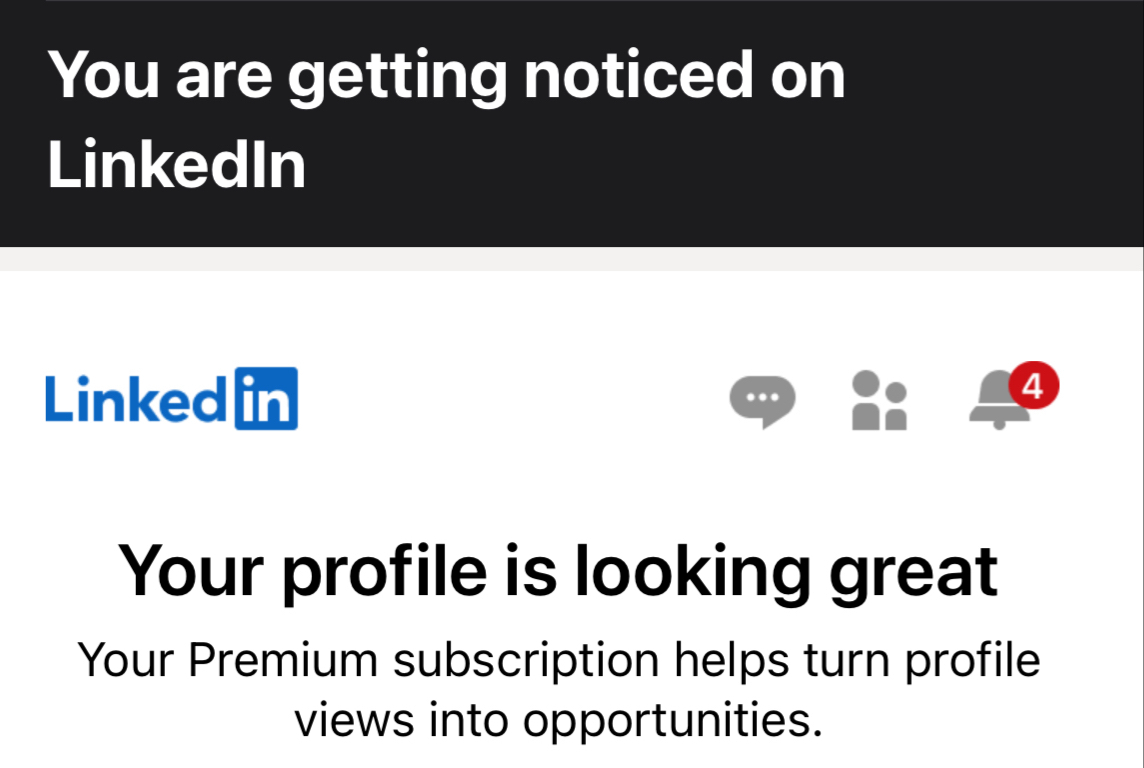Click the "Linked" wordmark text in the logo
The height and width of the screenshot is (768, 1144).
137,399
